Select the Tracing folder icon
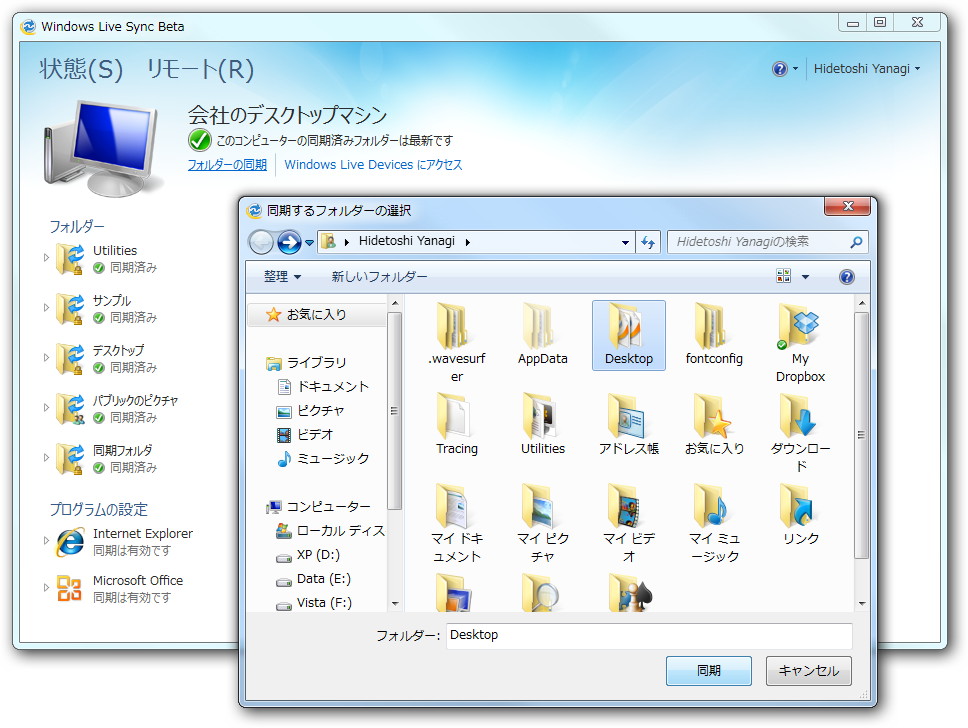Viewport: 968px width, 728px height. tap(455, 416)
